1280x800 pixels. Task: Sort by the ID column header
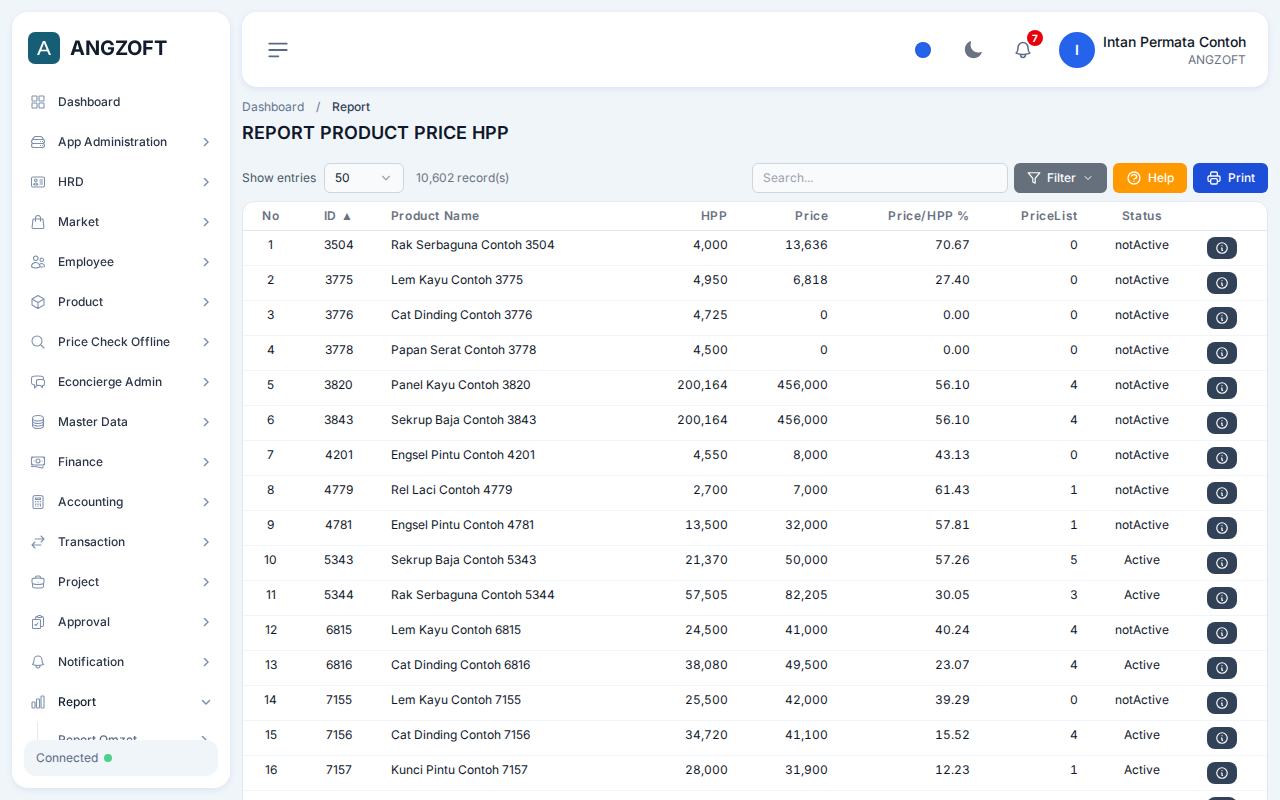(338, 216)
